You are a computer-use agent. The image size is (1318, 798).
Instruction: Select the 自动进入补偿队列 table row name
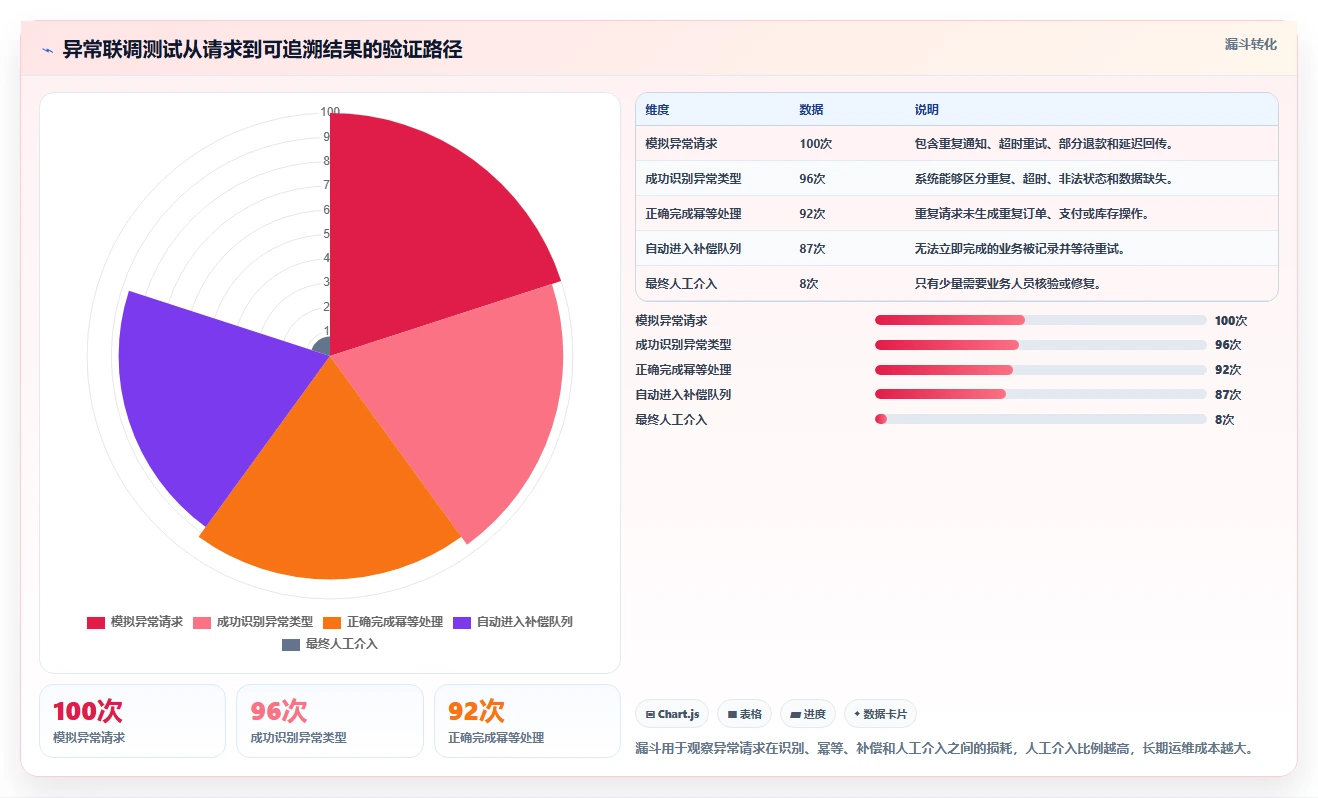693,249
